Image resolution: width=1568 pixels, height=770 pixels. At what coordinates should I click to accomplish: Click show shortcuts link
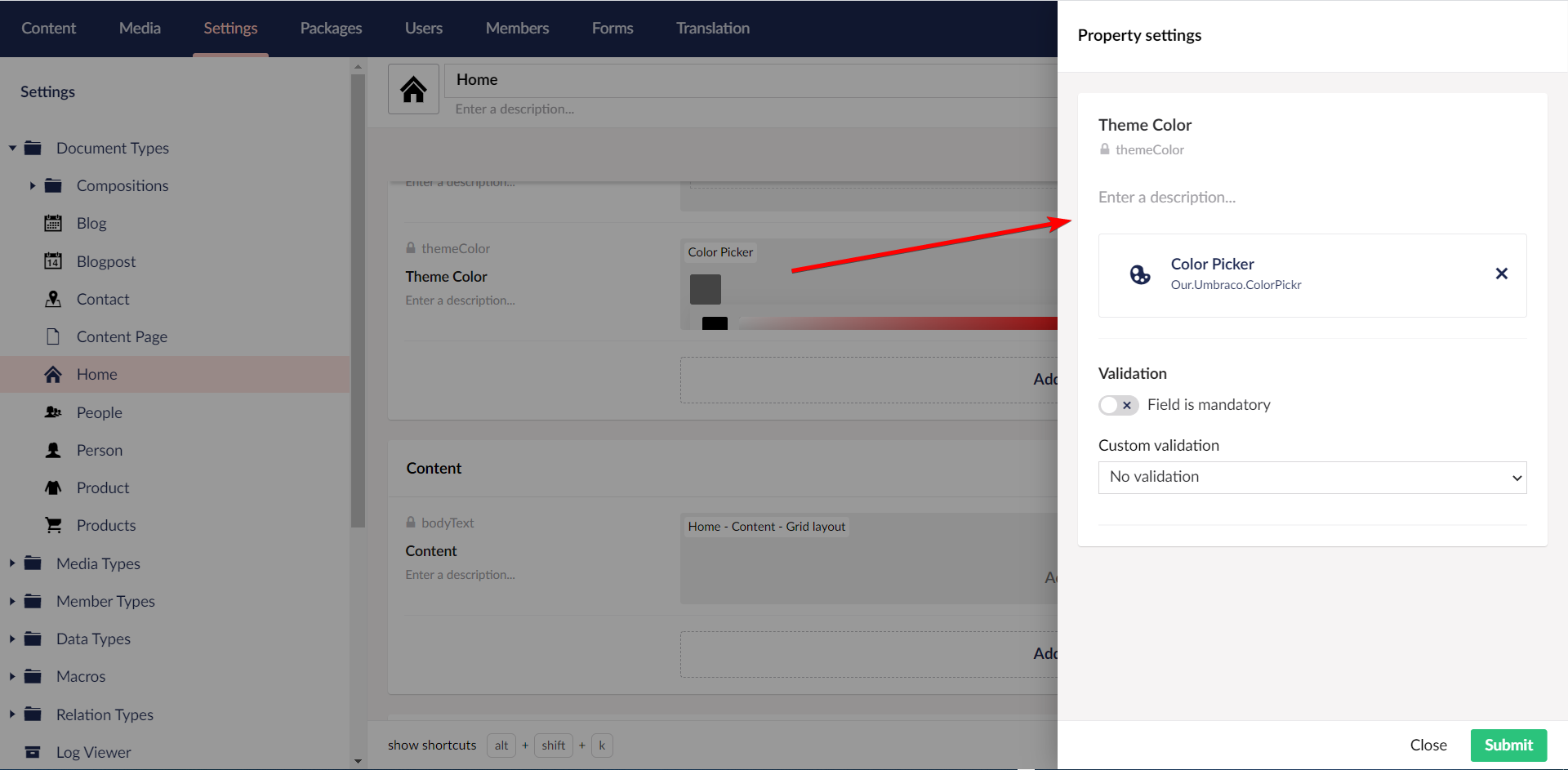[432, 745]
